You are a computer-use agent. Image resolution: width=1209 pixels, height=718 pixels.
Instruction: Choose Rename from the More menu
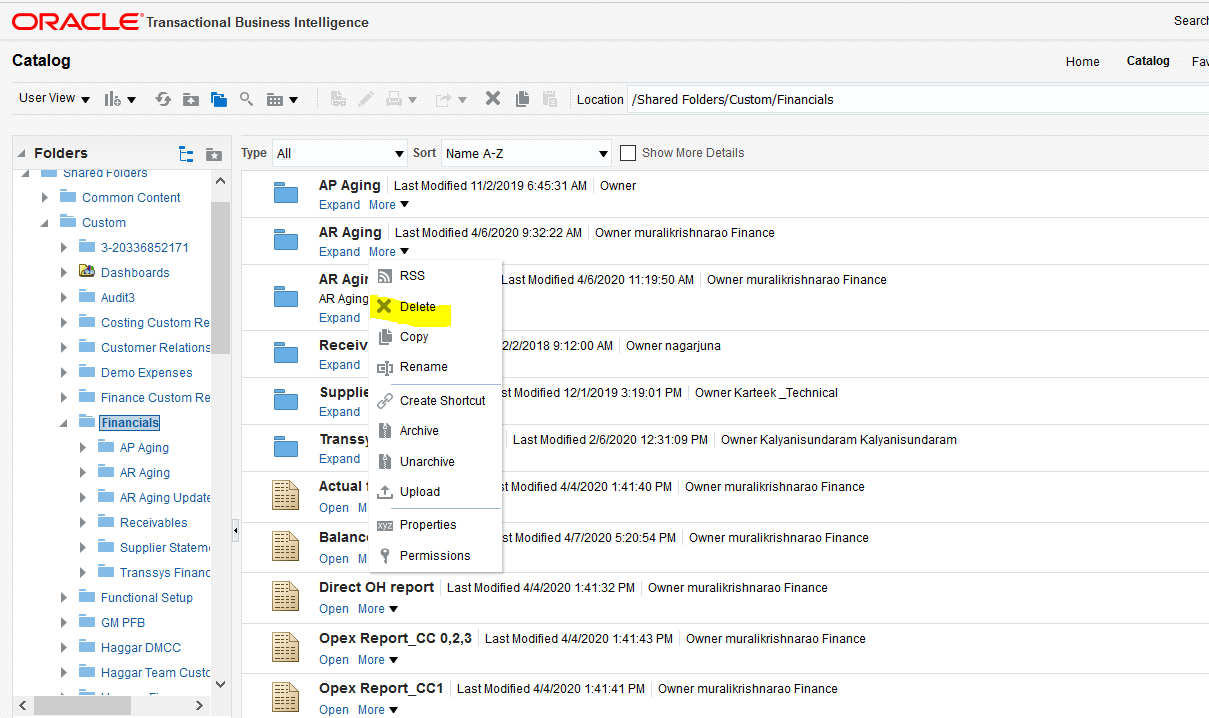[x=435, y=367]
